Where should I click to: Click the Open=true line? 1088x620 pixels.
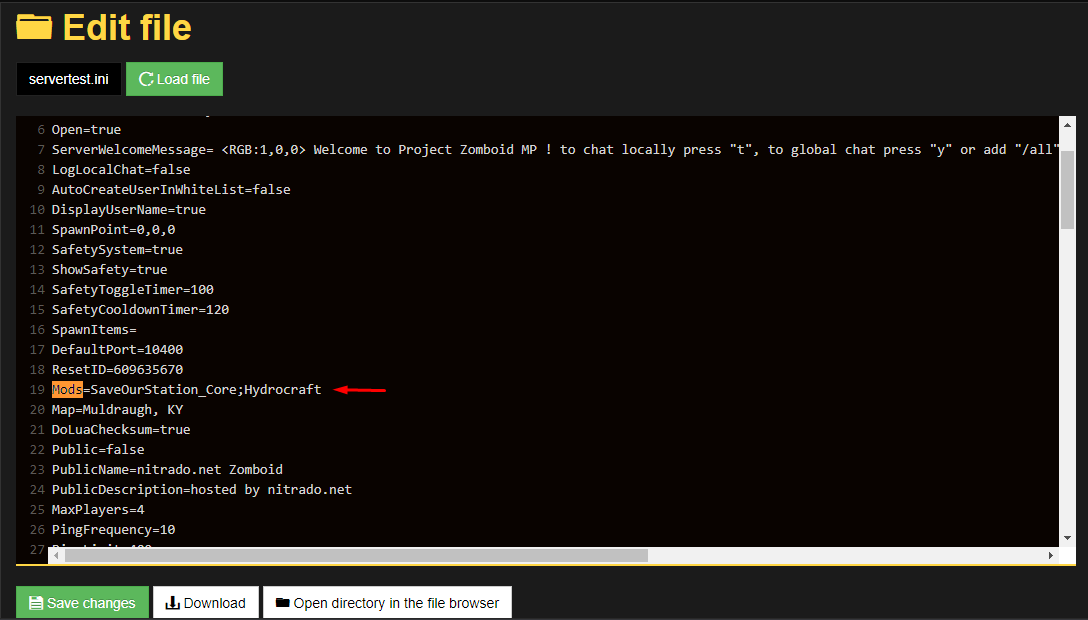click(86, 130)
